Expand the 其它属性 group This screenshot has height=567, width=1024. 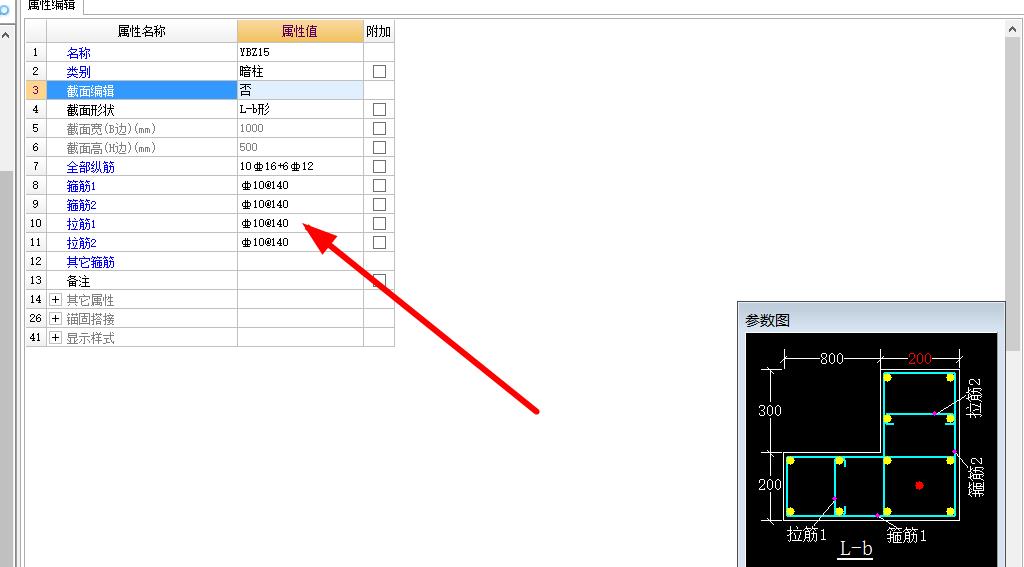(x=56, y=299)
